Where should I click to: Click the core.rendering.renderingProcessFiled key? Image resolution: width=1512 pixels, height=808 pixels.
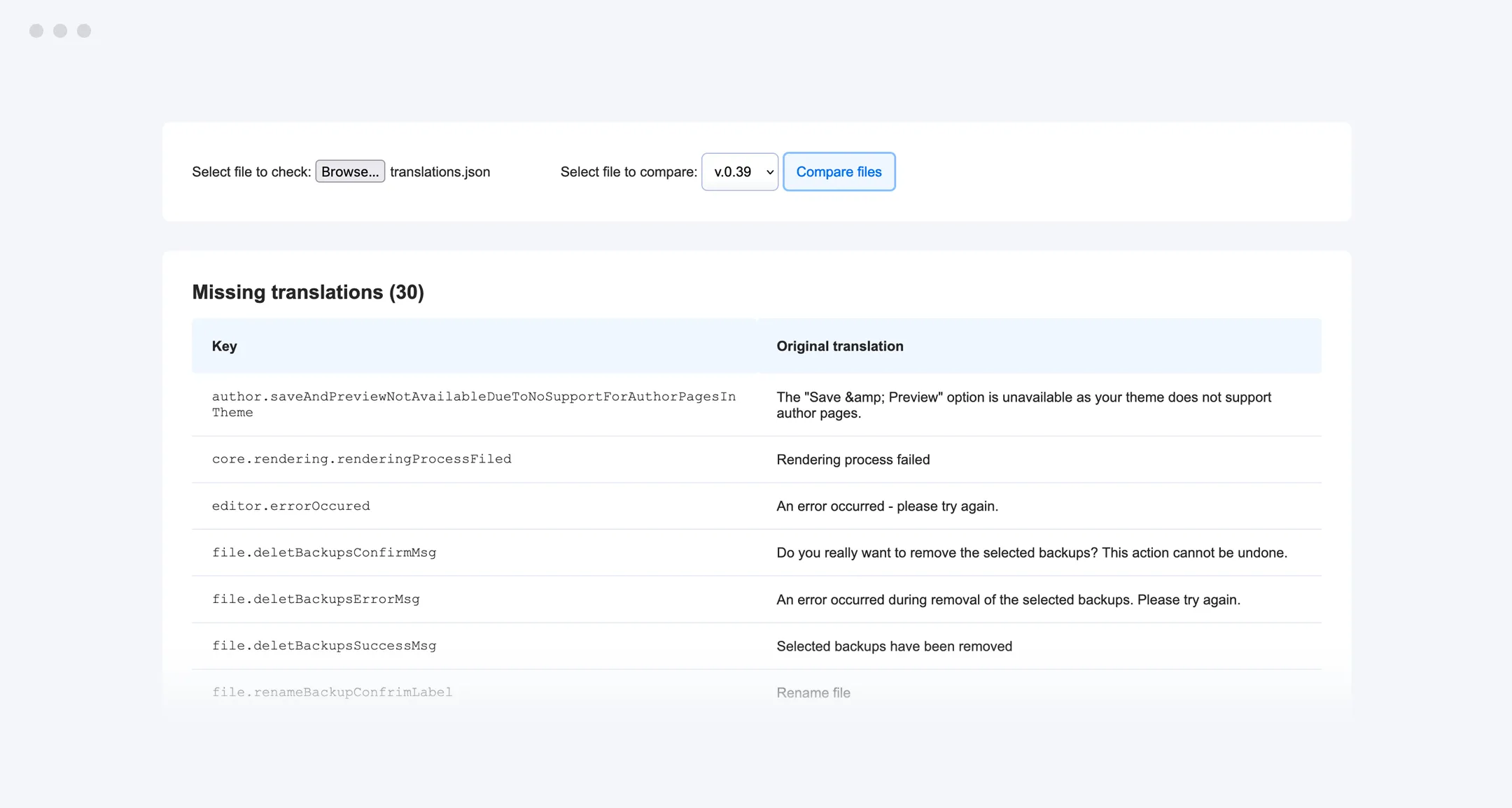[x=361, y=459]
